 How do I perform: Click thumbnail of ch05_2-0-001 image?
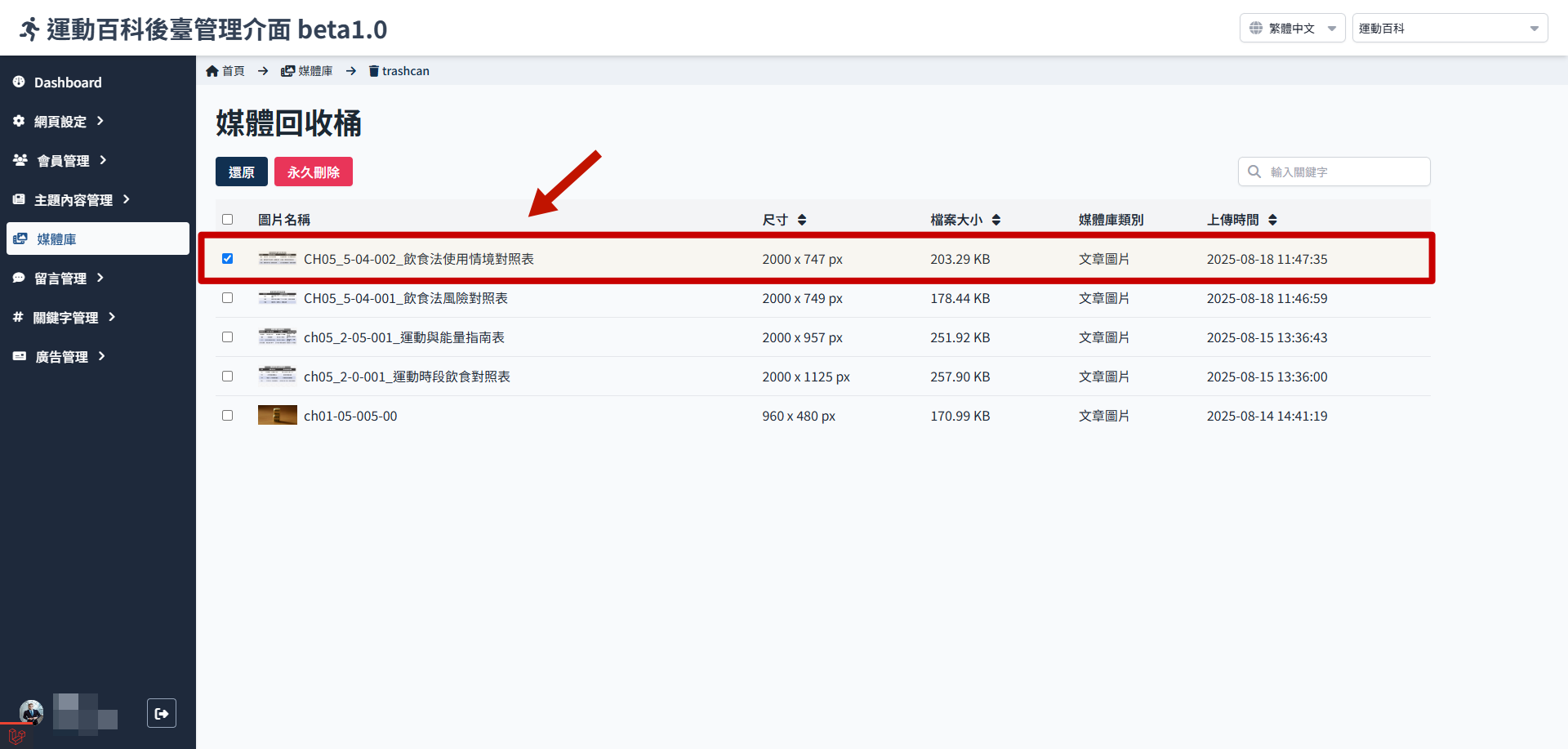278,375
